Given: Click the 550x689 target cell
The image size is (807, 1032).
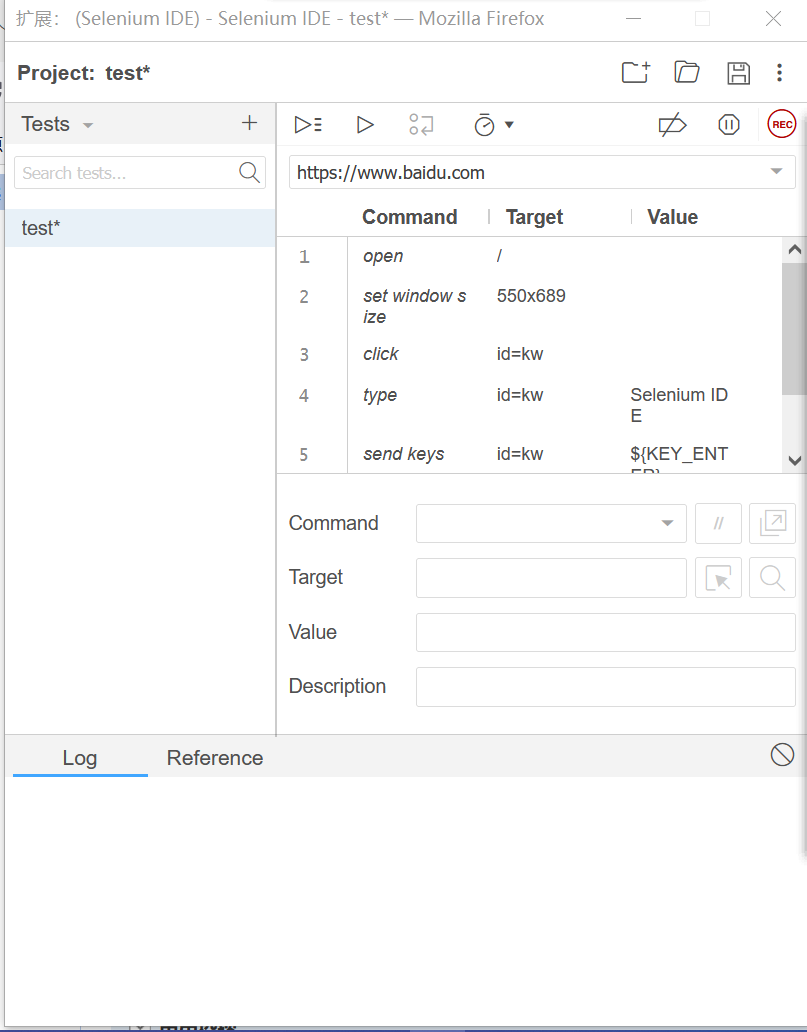Looking at the screenshot, I should pos(531,296).
